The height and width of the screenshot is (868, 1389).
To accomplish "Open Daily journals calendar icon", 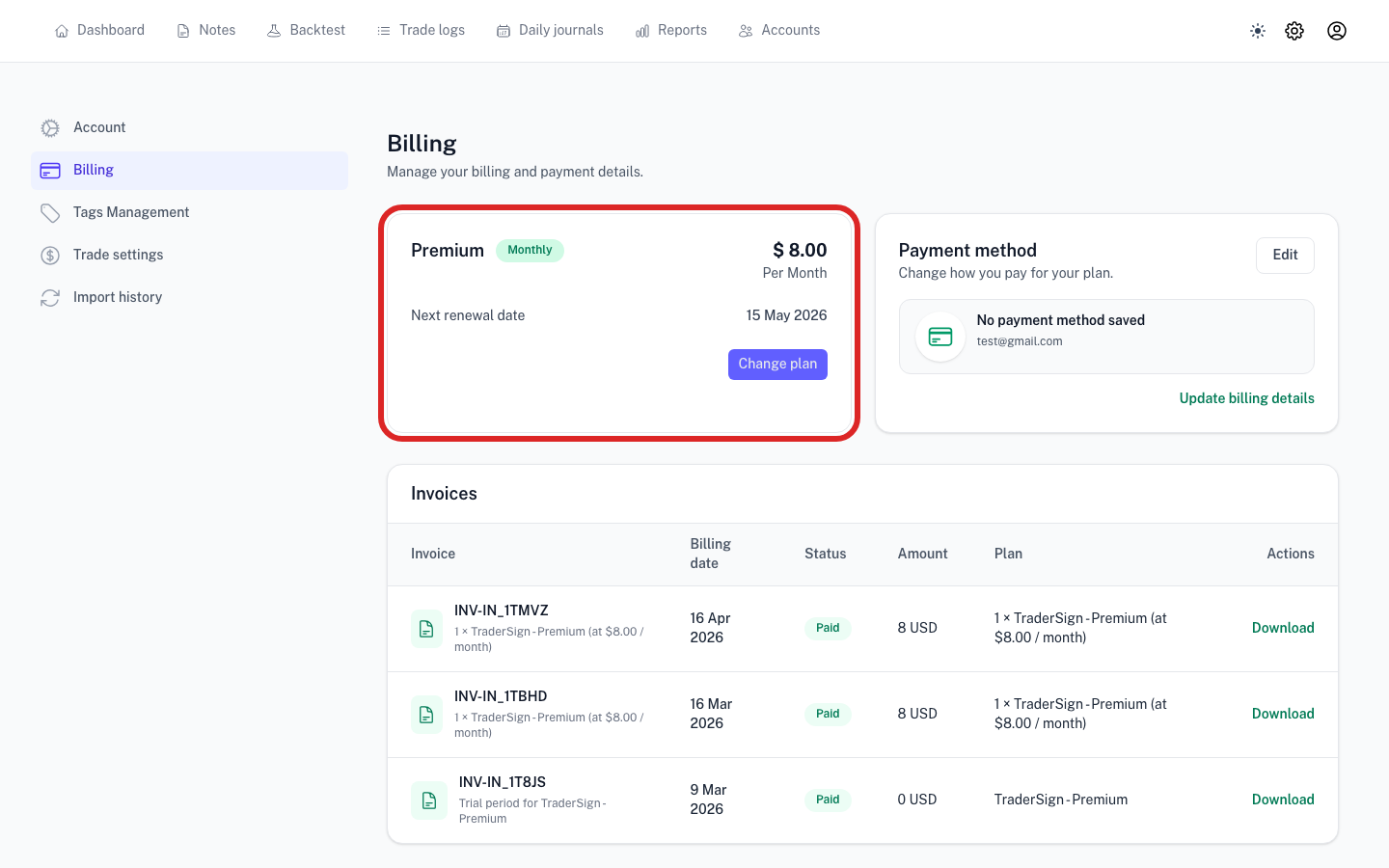I will tap(503, 30).
